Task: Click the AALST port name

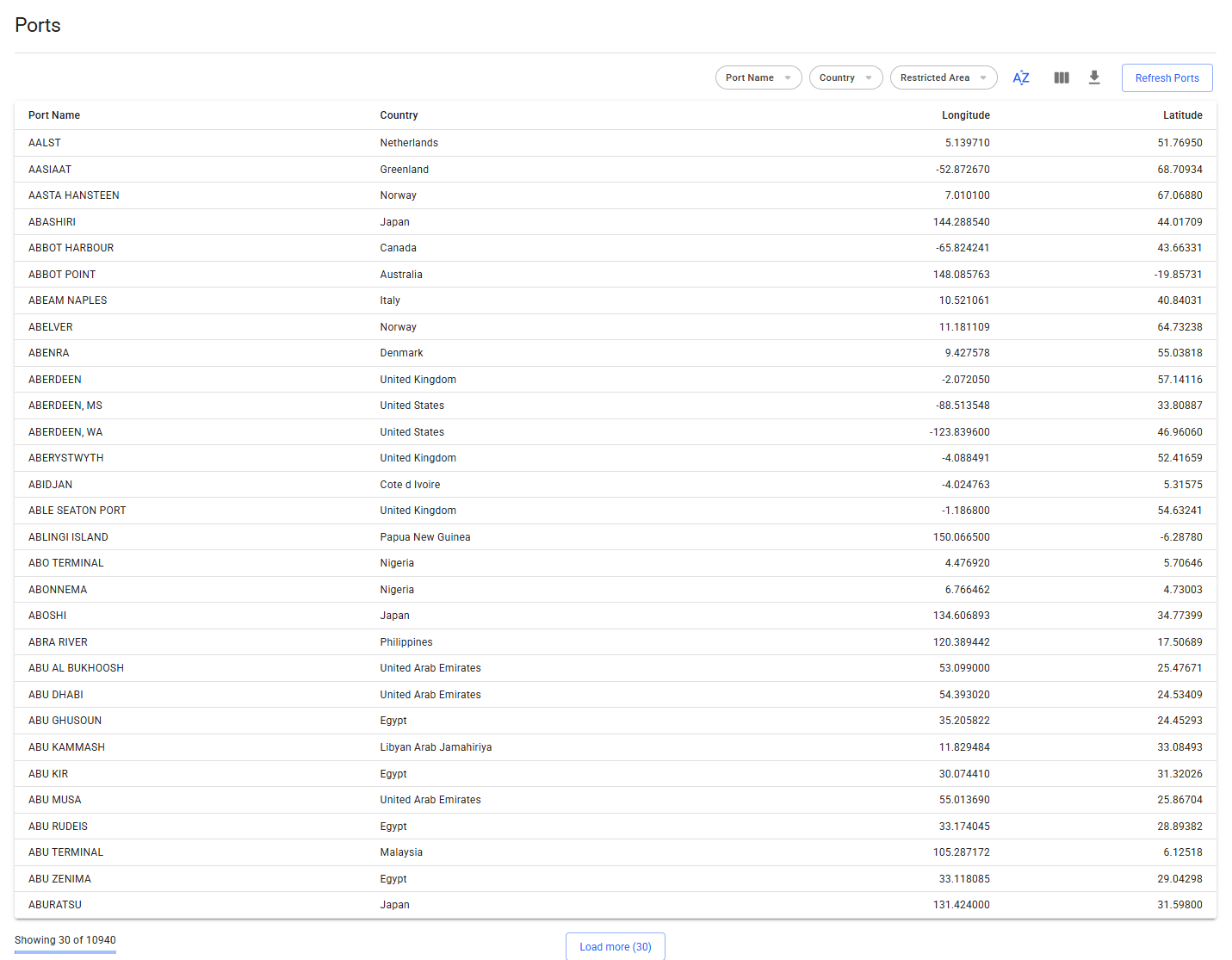Action: click(x=45, y=143)
